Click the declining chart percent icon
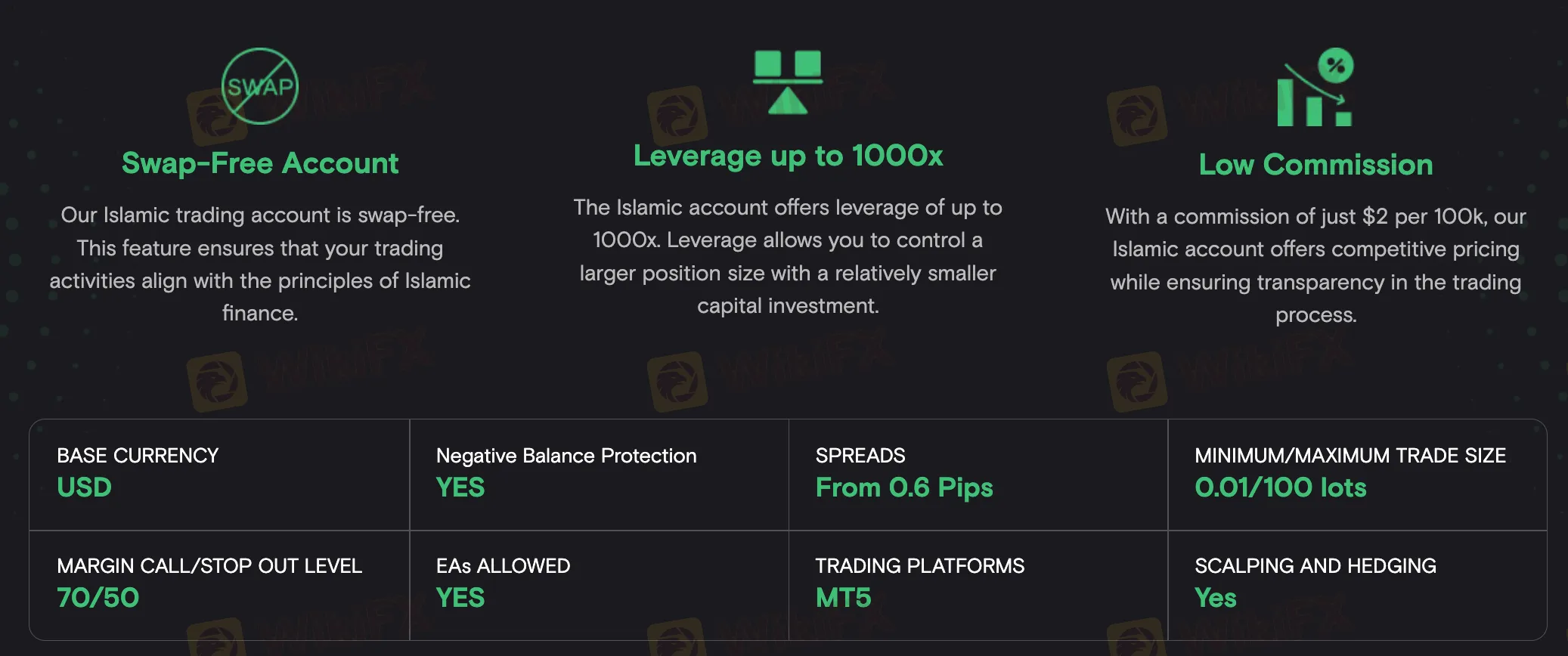Image resolution: width=1568 pixels, height=656 pixels. 1315,87
